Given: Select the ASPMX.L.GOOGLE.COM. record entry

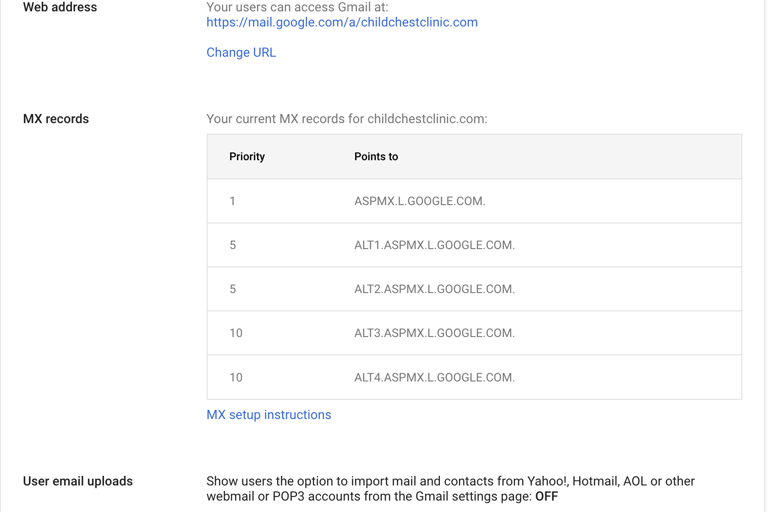Looking at the screenshot, I should [x=419, y=201].
